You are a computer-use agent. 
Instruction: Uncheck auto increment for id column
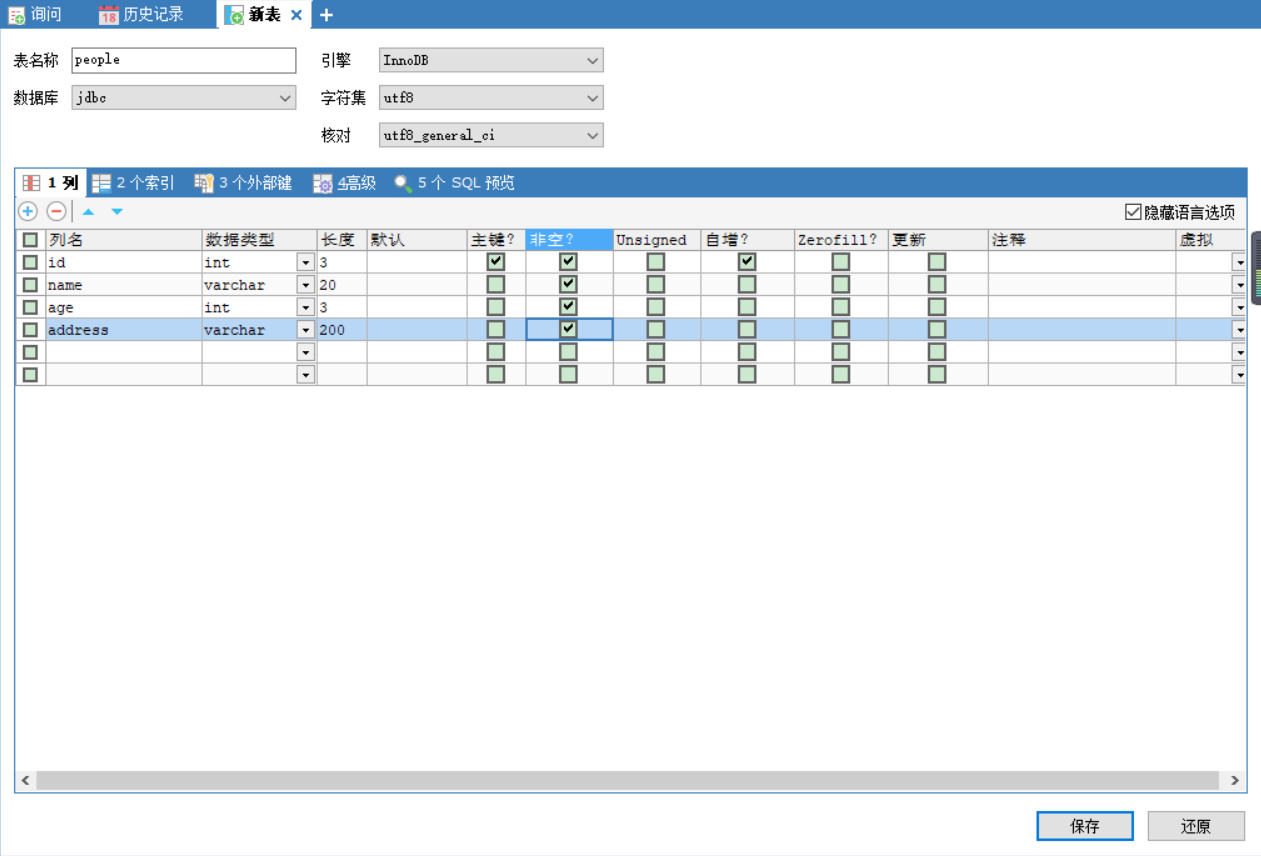(x=747, y=262)
